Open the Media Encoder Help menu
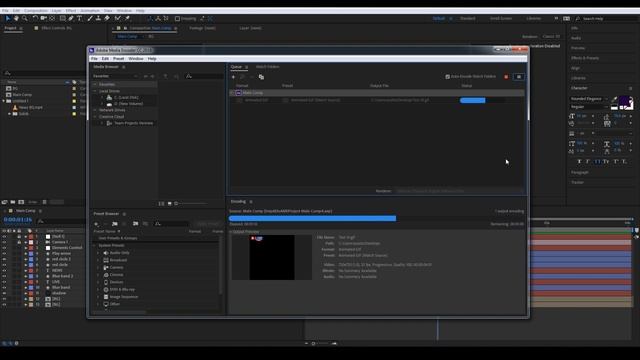 click(x=152, y=59)
